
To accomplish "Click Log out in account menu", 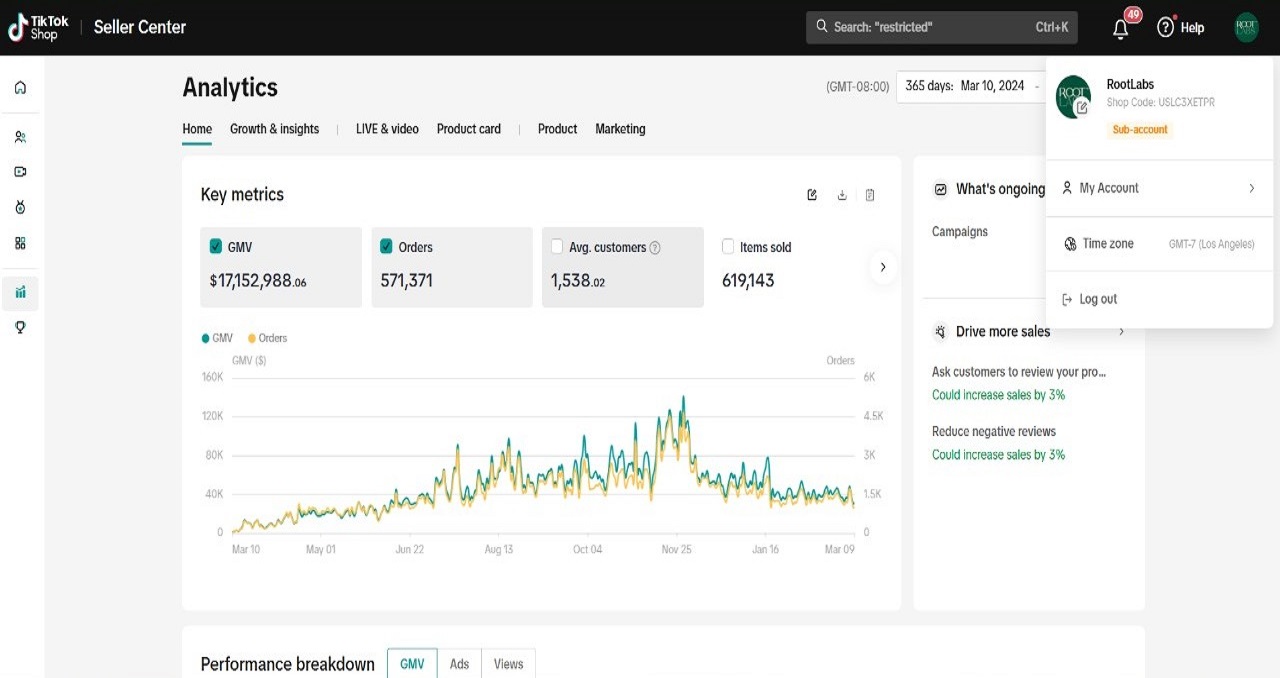I will click(x=1097, y=299).
